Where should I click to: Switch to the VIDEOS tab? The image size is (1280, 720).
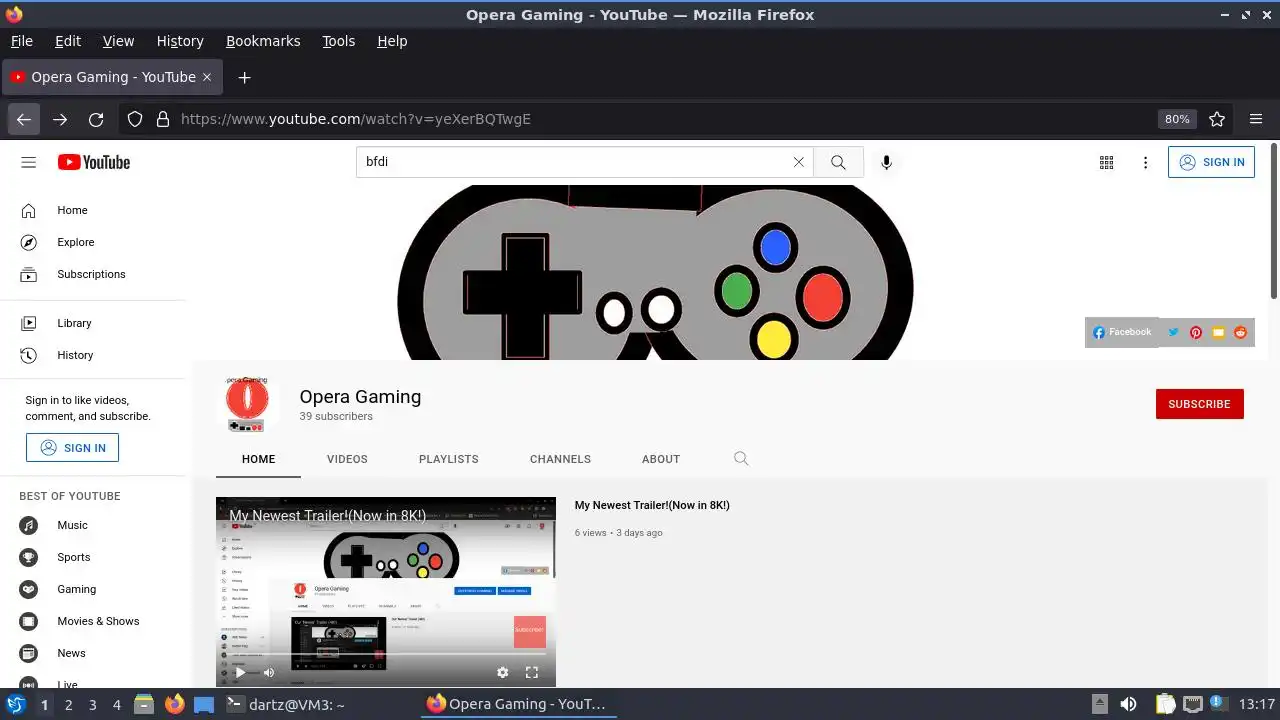tap(347, 459)
